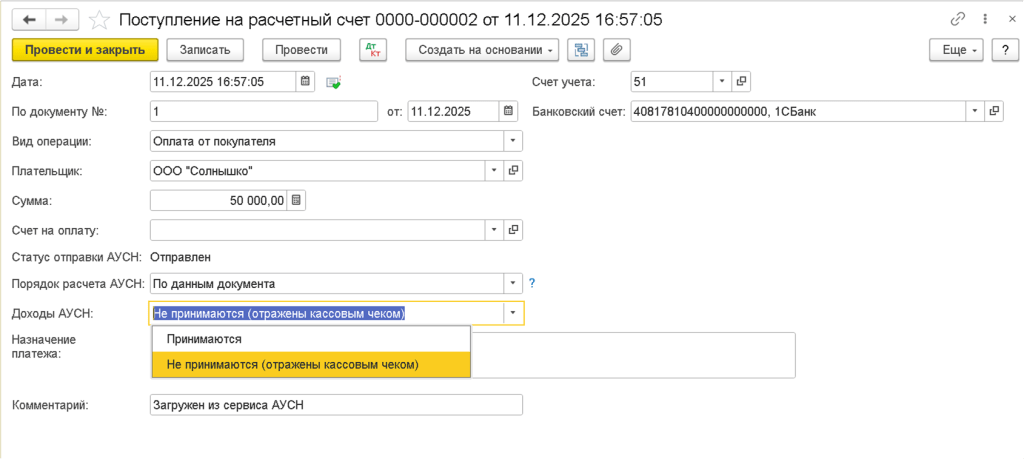The image size is (1024, 459).
Task: Click into the Комментарий text field
Action: coord(335,405)
